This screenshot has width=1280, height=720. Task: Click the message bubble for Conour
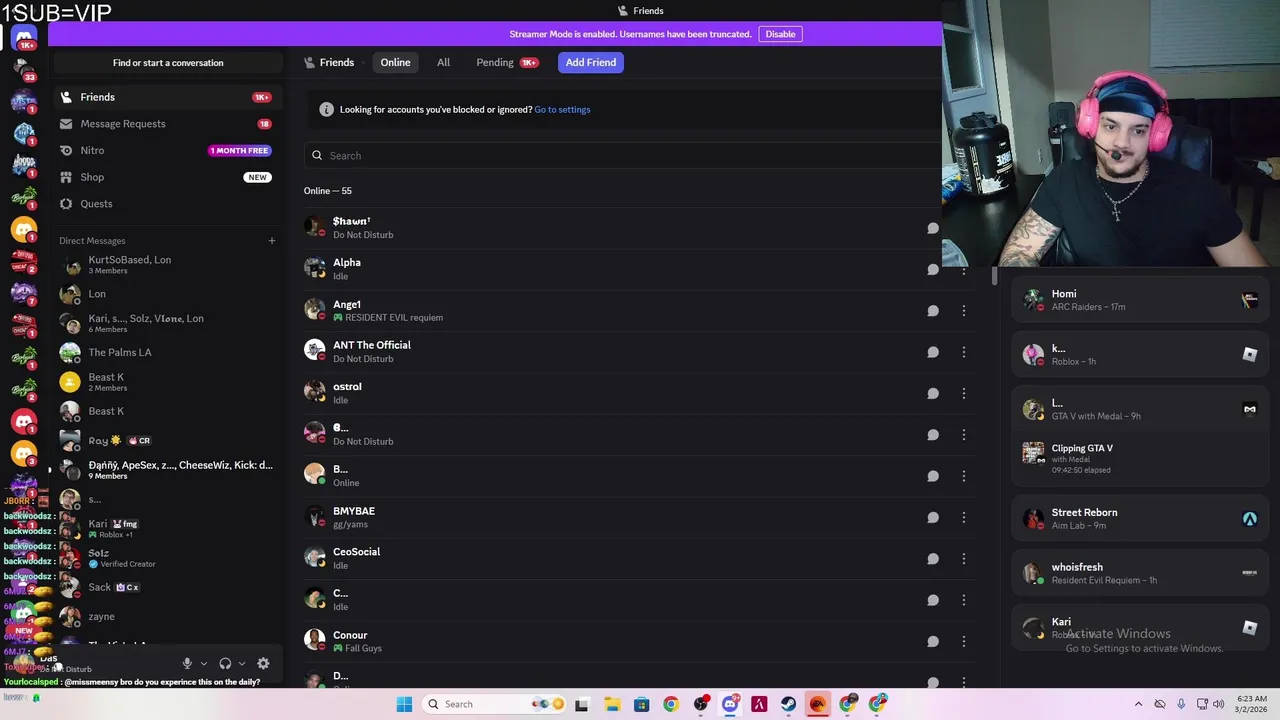click(x=933, y=642)
